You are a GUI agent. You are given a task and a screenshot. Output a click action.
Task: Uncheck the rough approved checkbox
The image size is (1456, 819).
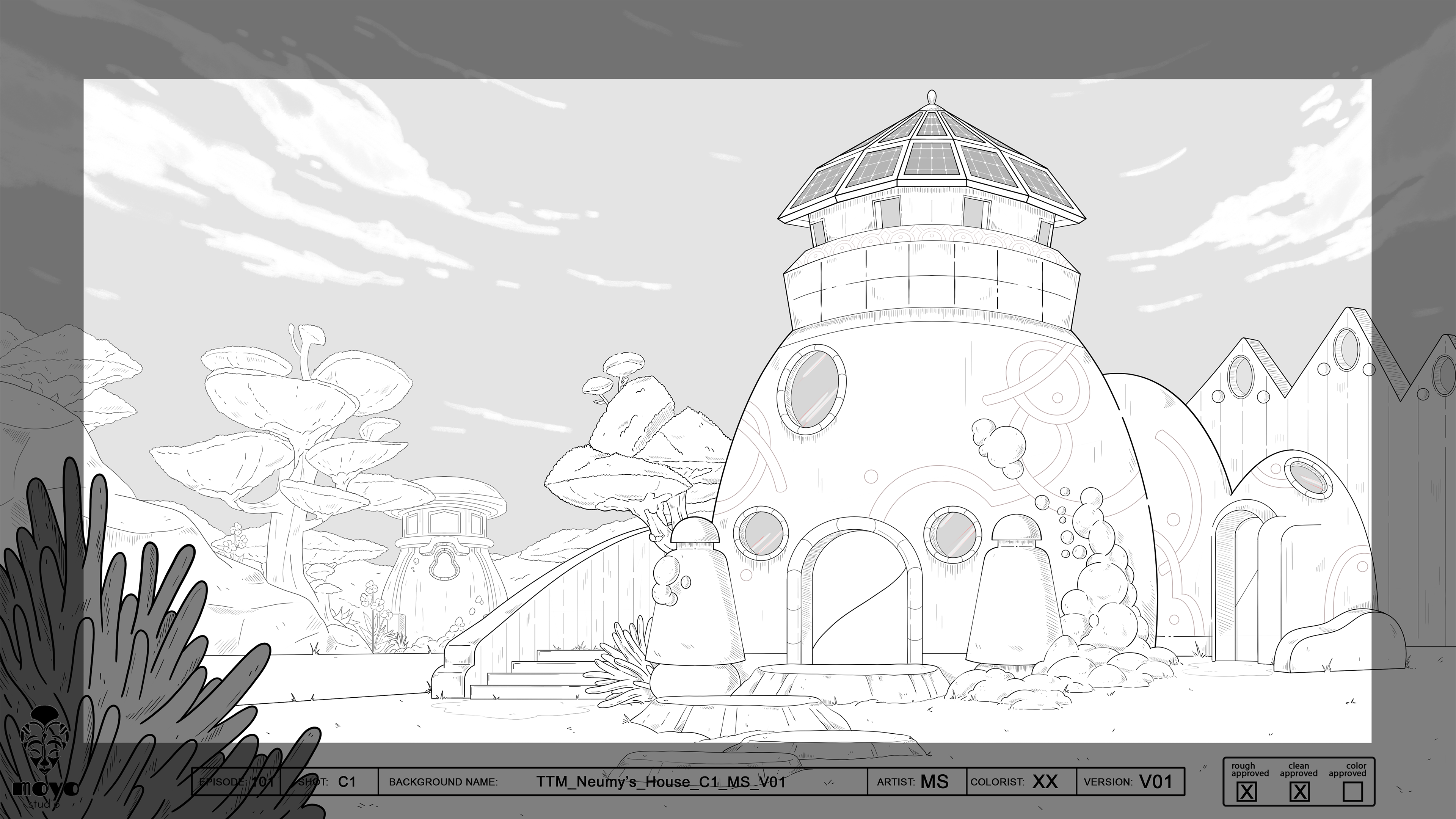(1247, 792)
